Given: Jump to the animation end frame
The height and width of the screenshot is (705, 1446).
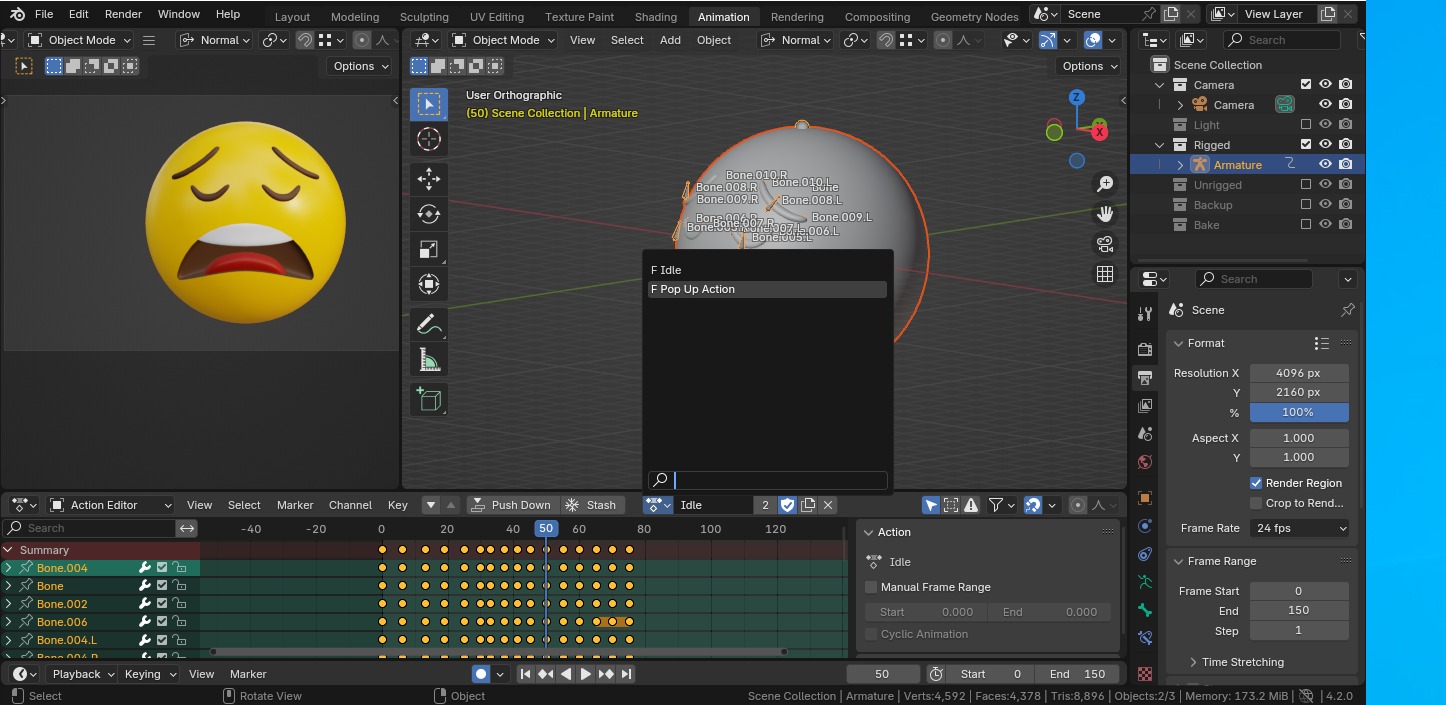Looking at the screenshot, I should [x=627, y=674].
